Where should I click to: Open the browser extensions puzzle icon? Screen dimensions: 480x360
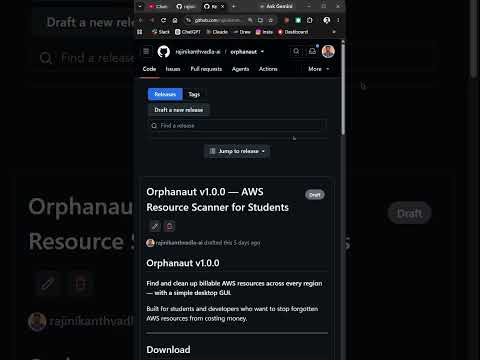[x=310, y=20]
